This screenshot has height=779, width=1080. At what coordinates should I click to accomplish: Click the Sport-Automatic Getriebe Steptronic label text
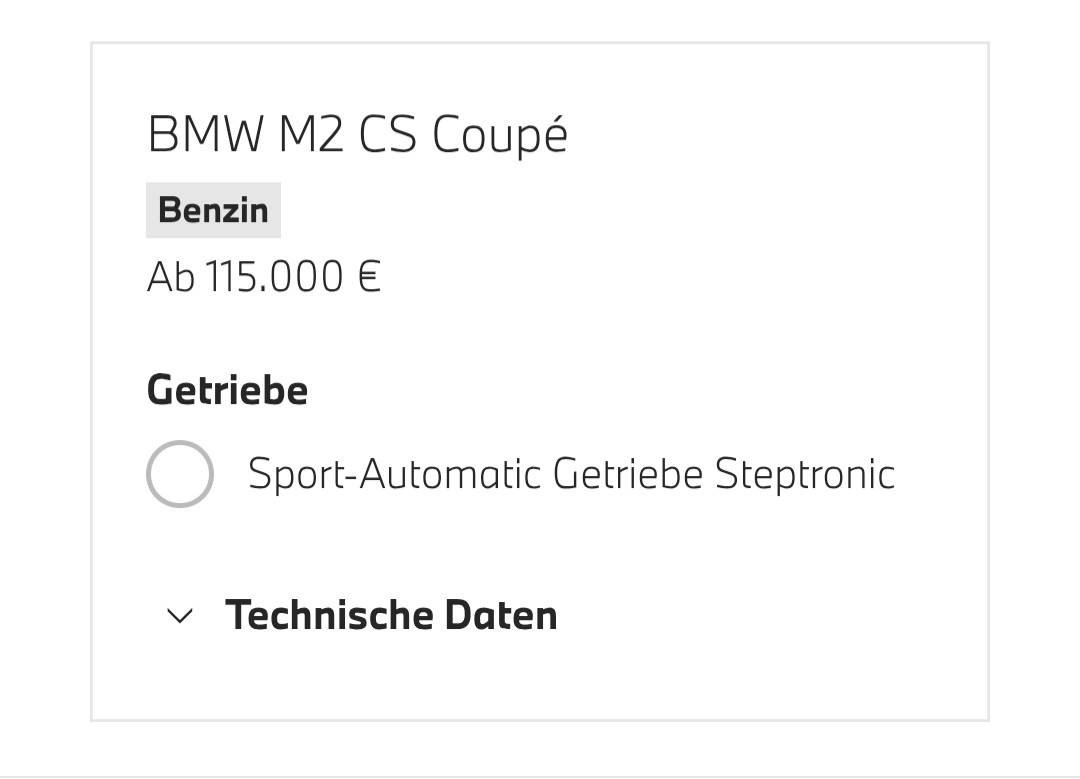point(571,474)
